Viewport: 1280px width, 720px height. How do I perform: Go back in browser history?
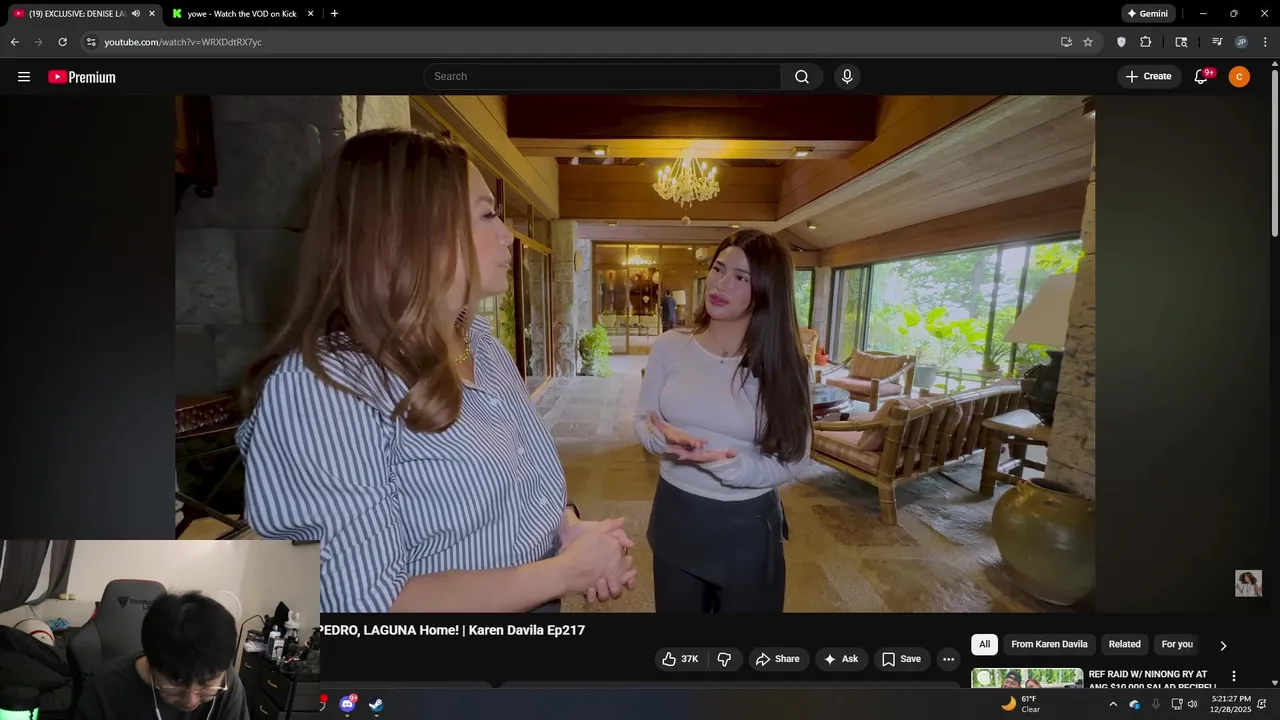click(14, 42)
